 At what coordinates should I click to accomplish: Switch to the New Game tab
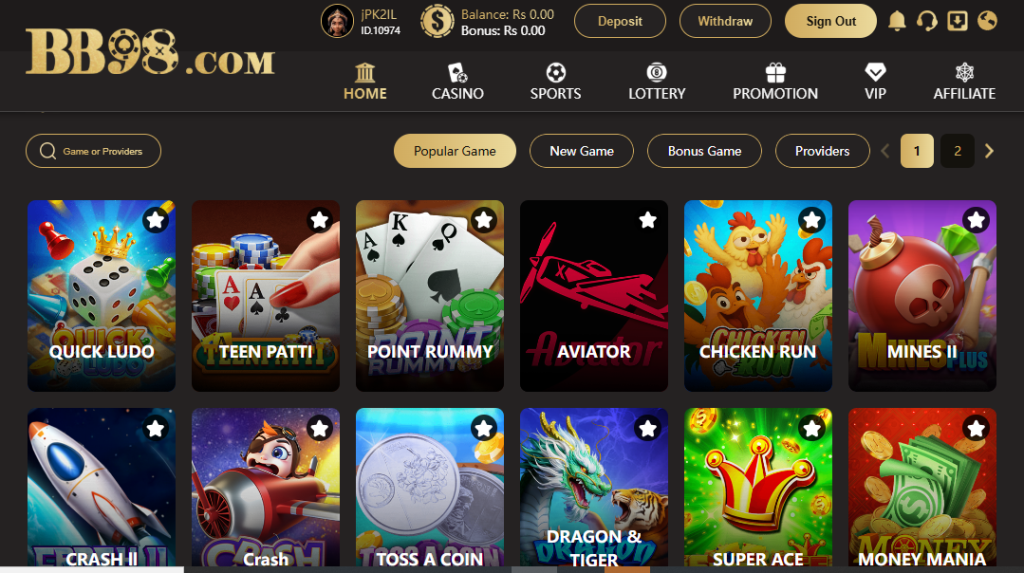(581, 151)
